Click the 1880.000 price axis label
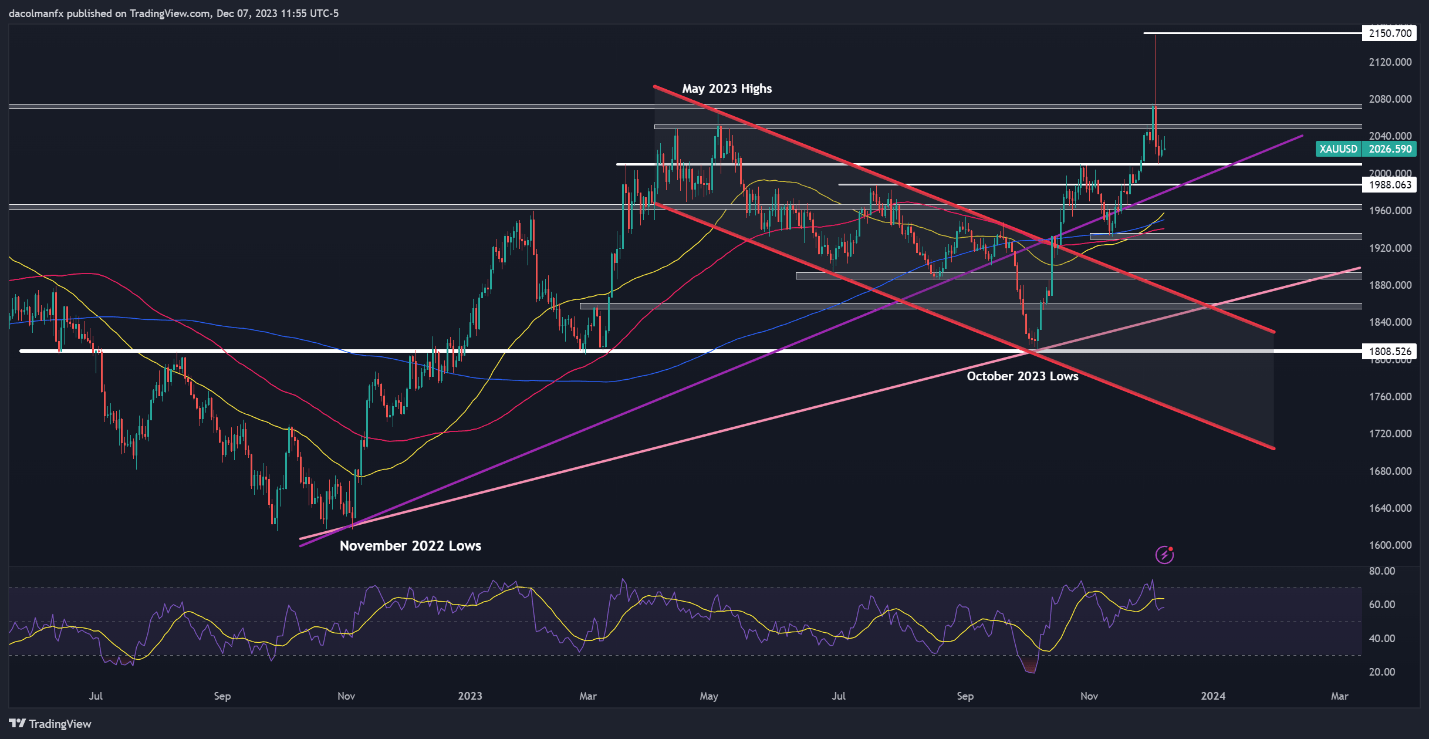 pos(1390,285)
